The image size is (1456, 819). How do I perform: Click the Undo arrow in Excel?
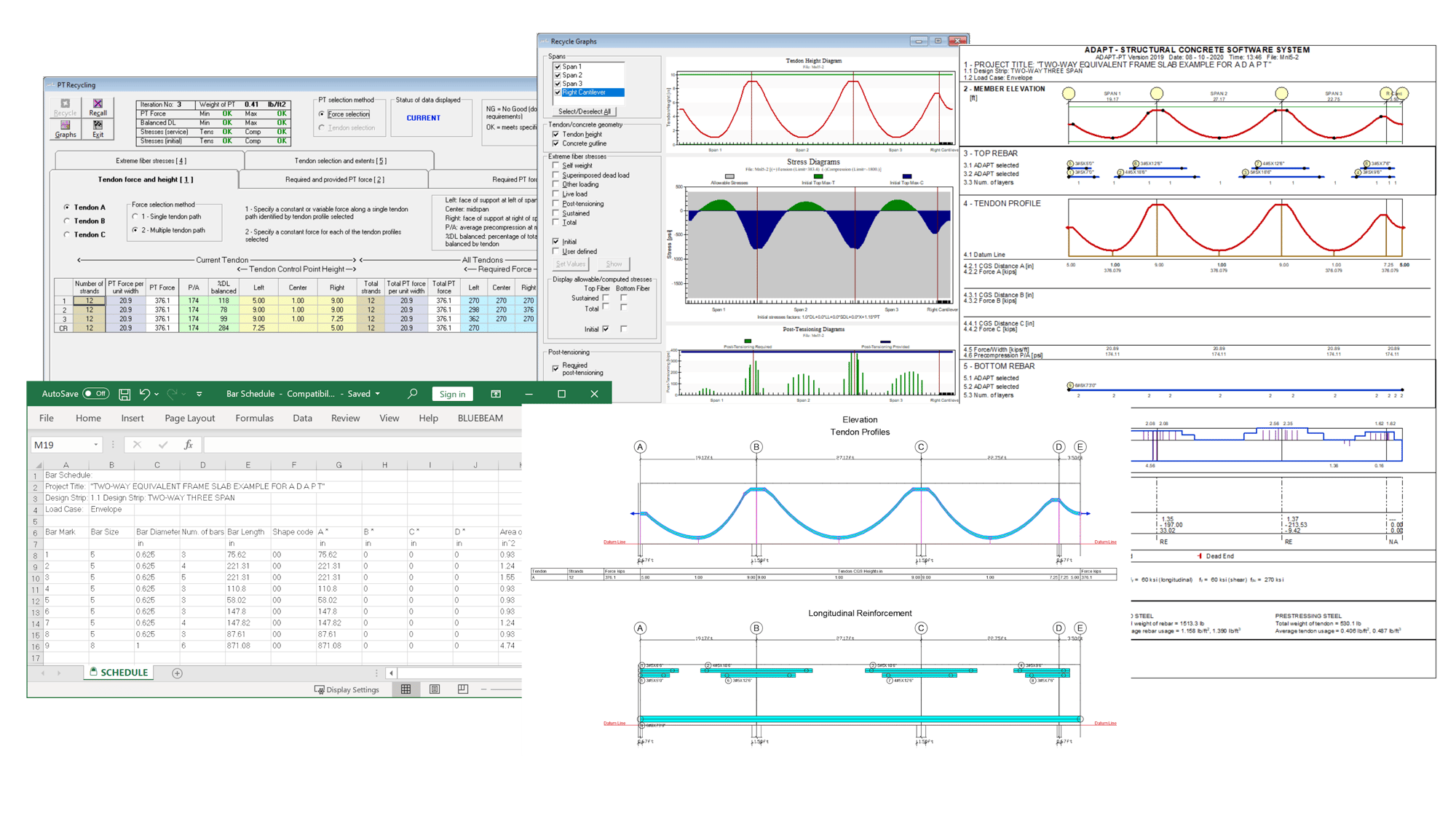(x=144, y=394)
